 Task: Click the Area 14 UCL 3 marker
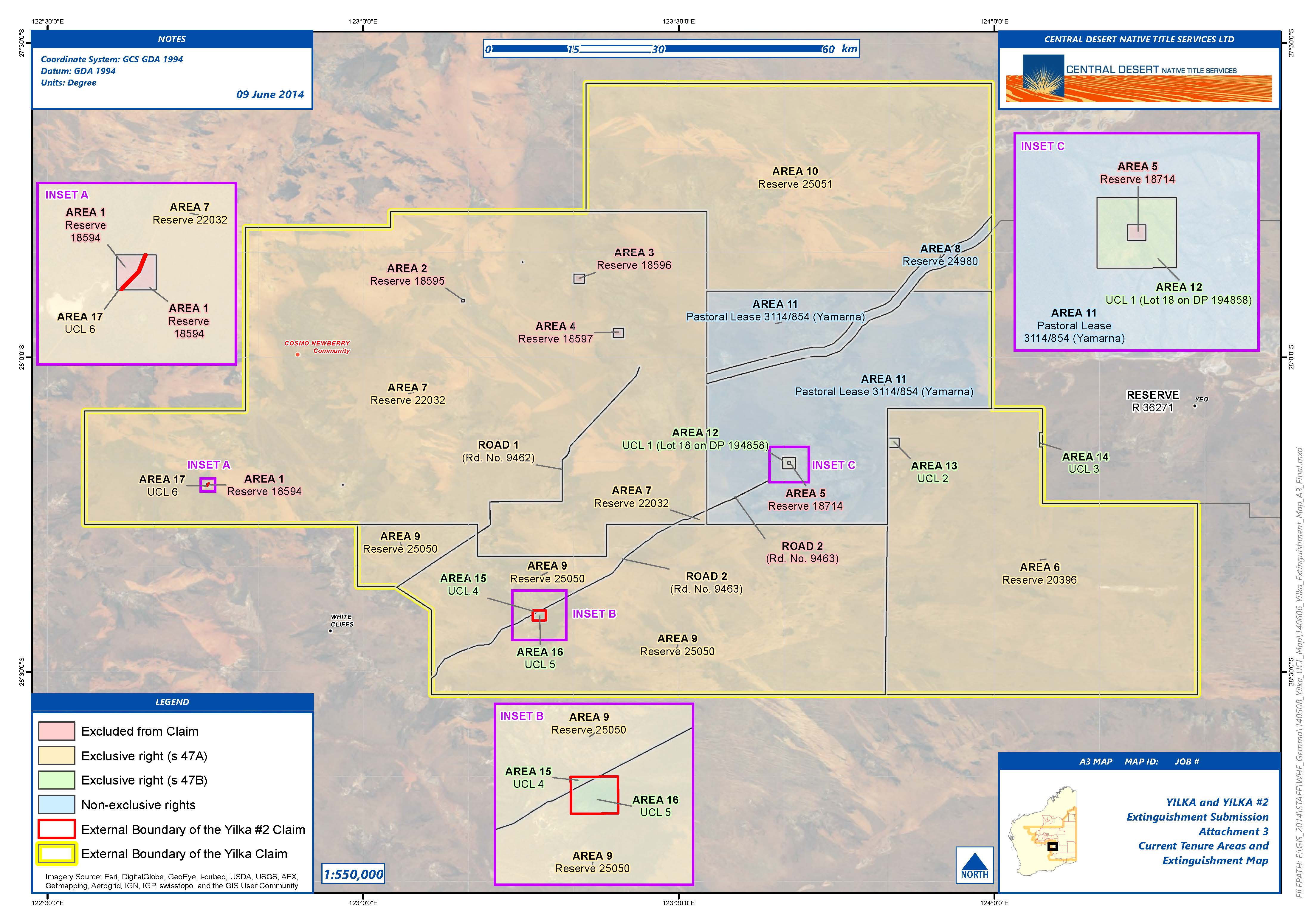1041,440
